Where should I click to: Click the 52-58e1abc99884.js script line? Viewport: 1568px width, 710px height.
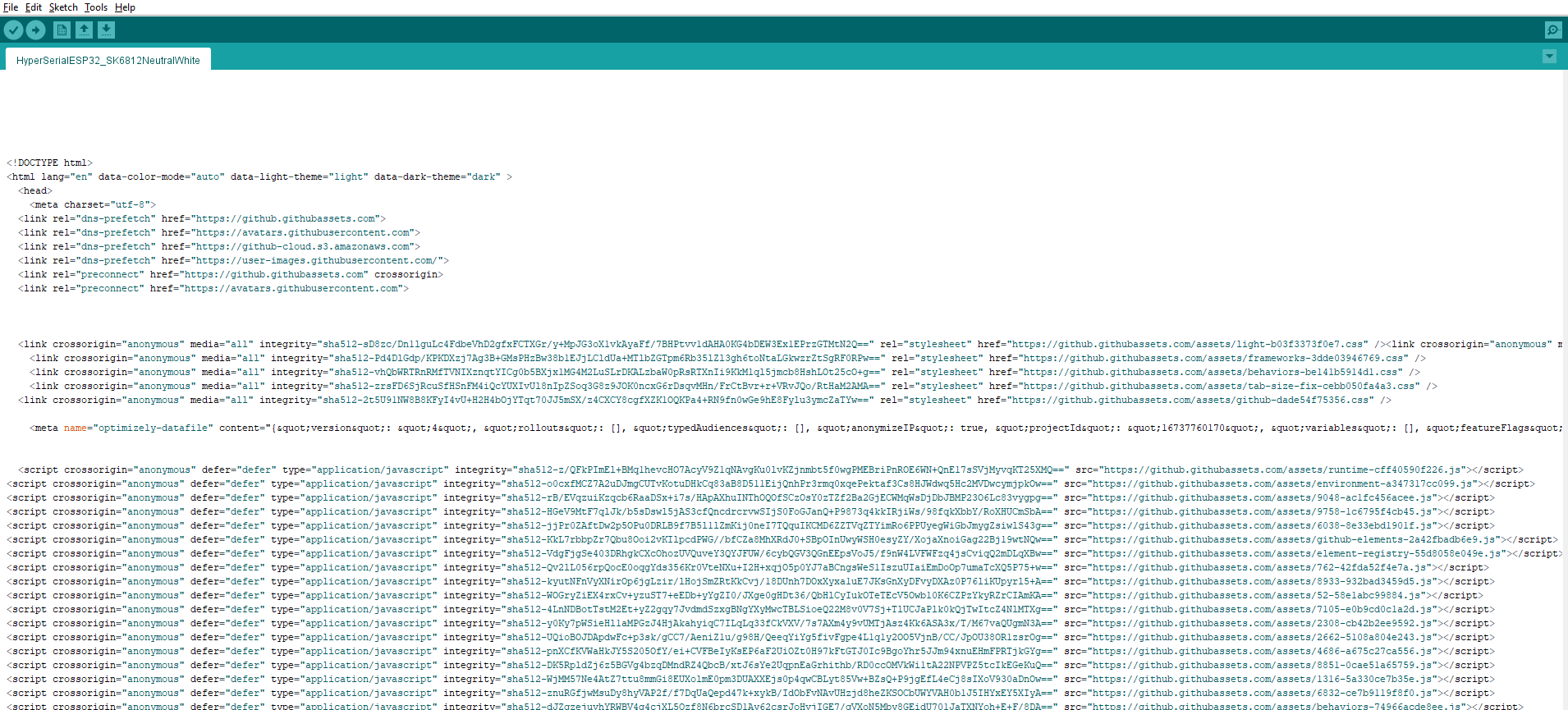[745, 596]
